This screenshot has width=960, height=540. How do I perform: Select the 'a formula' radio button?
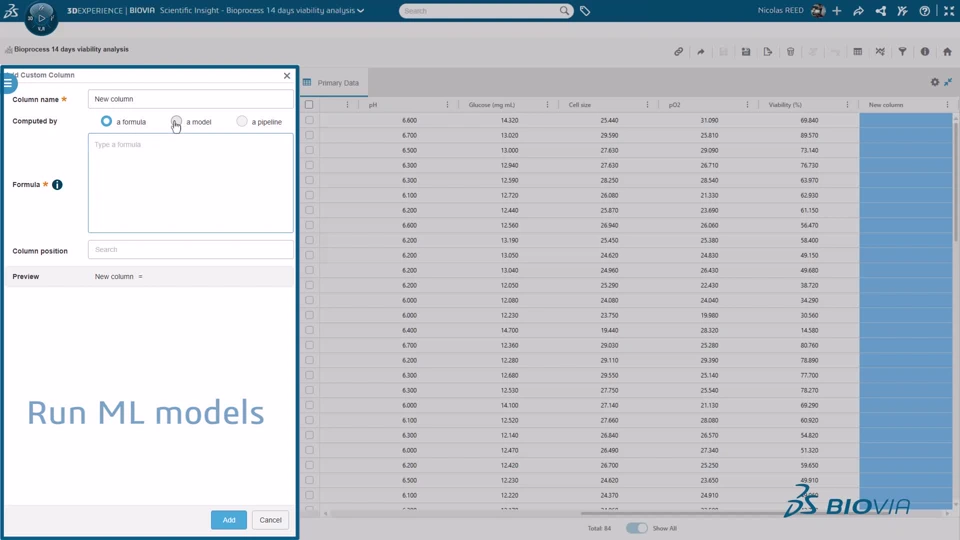(106, 121)
